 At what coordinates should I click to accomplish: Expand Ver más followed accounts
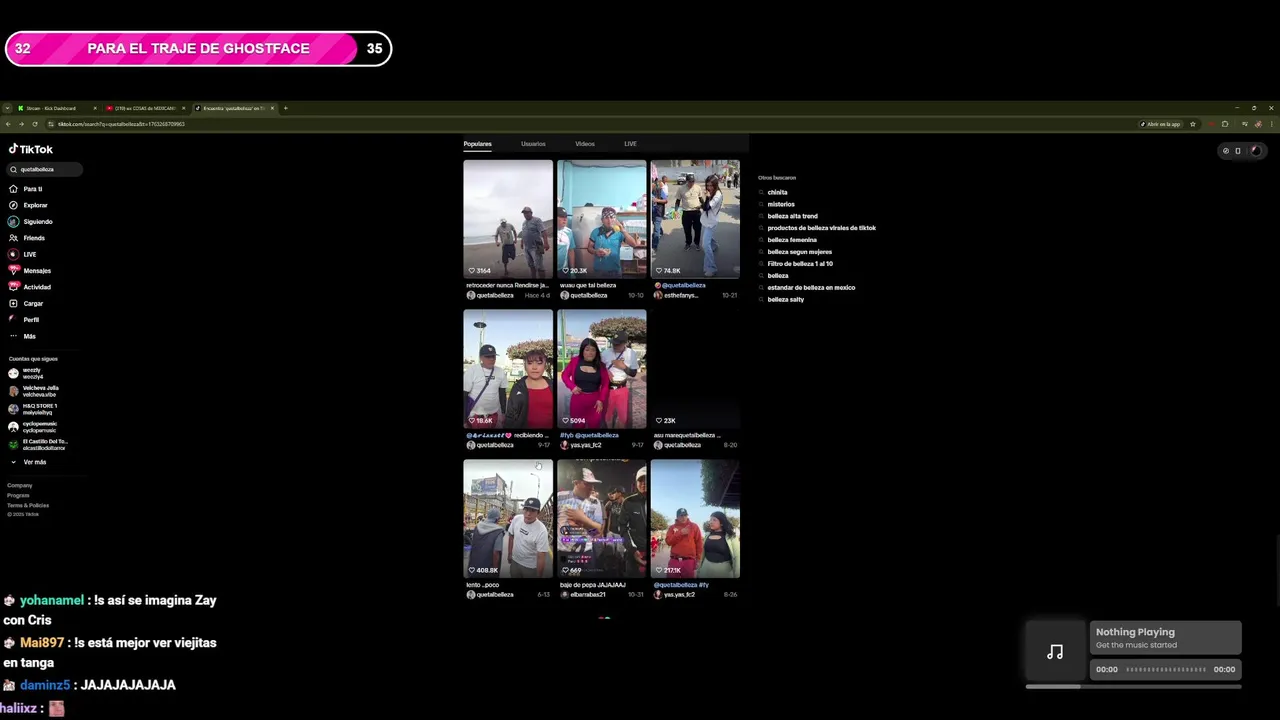pos(29,462)
